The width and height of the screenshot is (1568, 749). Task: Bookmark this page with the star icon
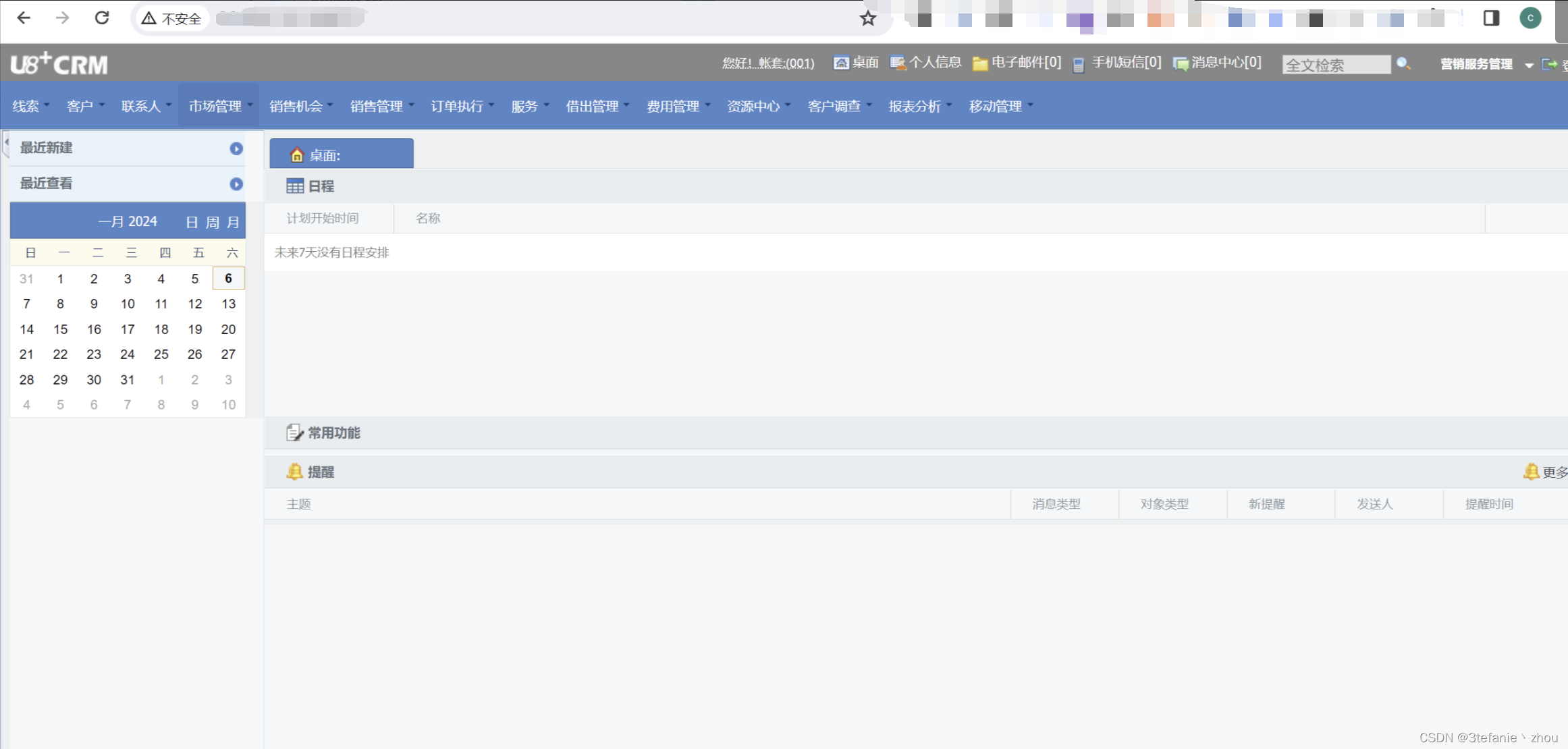[x=868, y=18]
